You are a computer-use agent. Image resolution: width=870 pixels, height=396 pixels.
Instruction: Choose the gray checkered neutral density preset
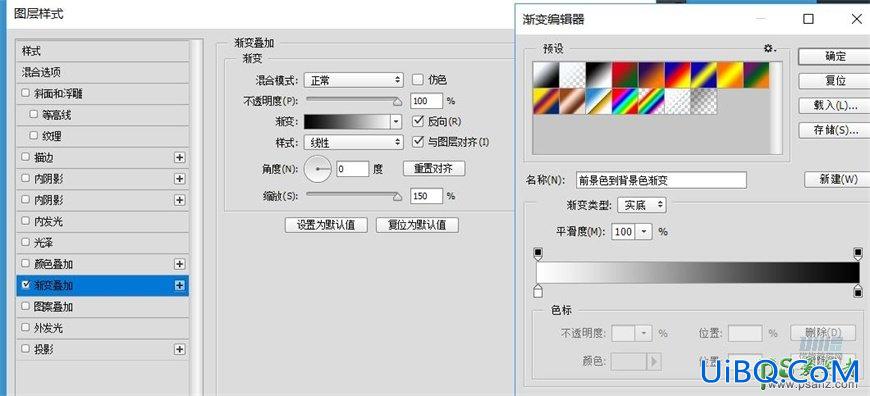click(704, 101)
